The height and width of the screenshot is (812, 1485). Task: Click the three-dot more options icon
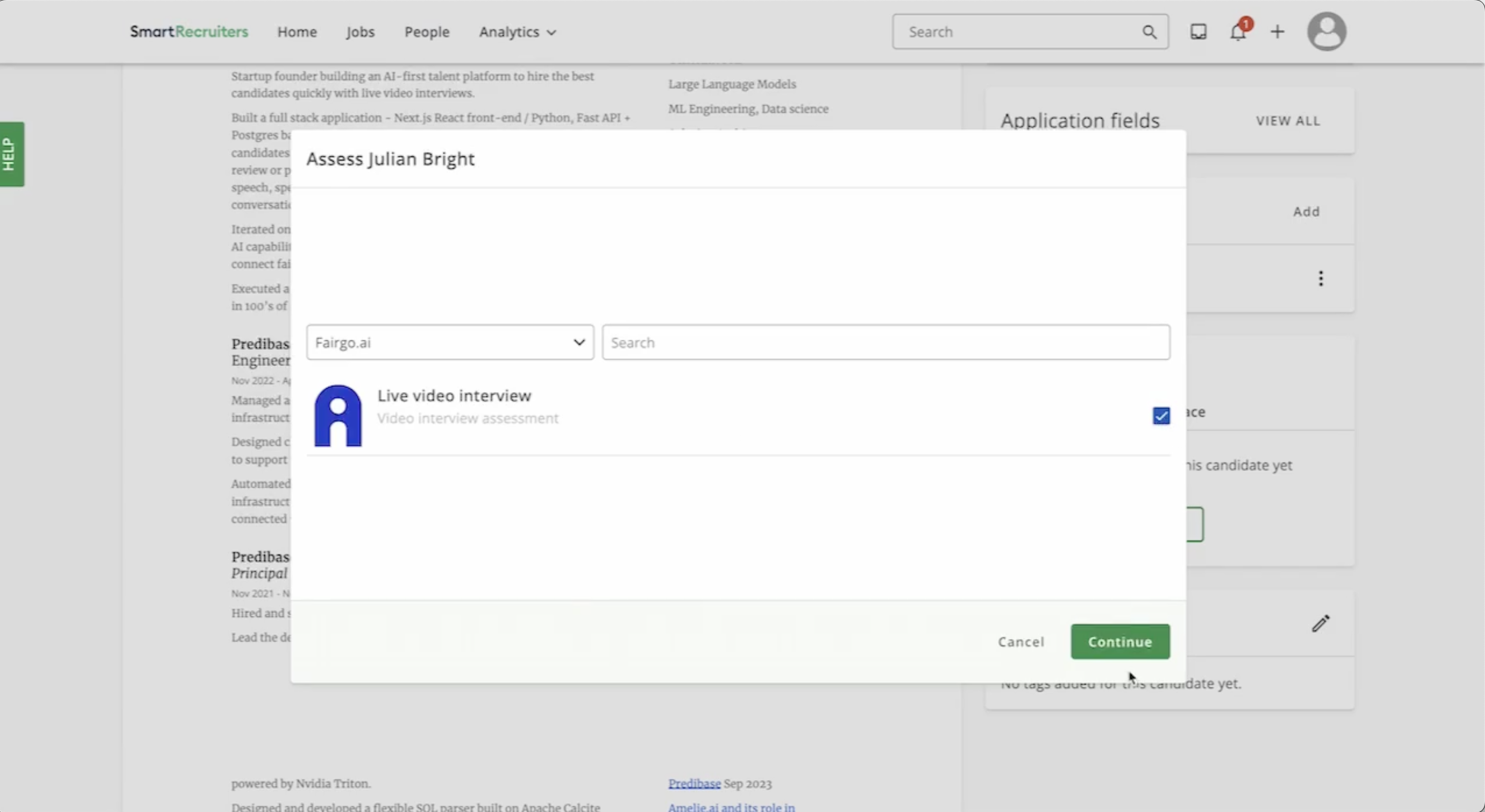(1321, 279)
